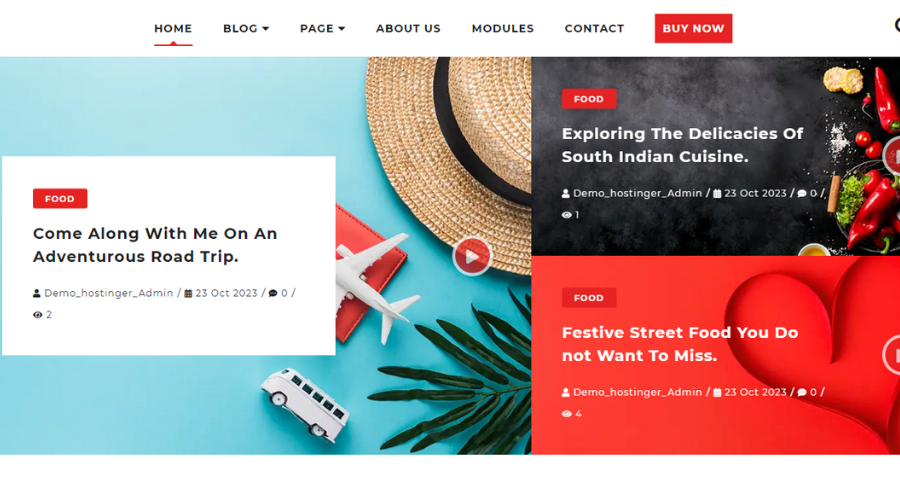Expand the Page dropdown menu
The image size is (900, 500).
click(x=322, y=28)
